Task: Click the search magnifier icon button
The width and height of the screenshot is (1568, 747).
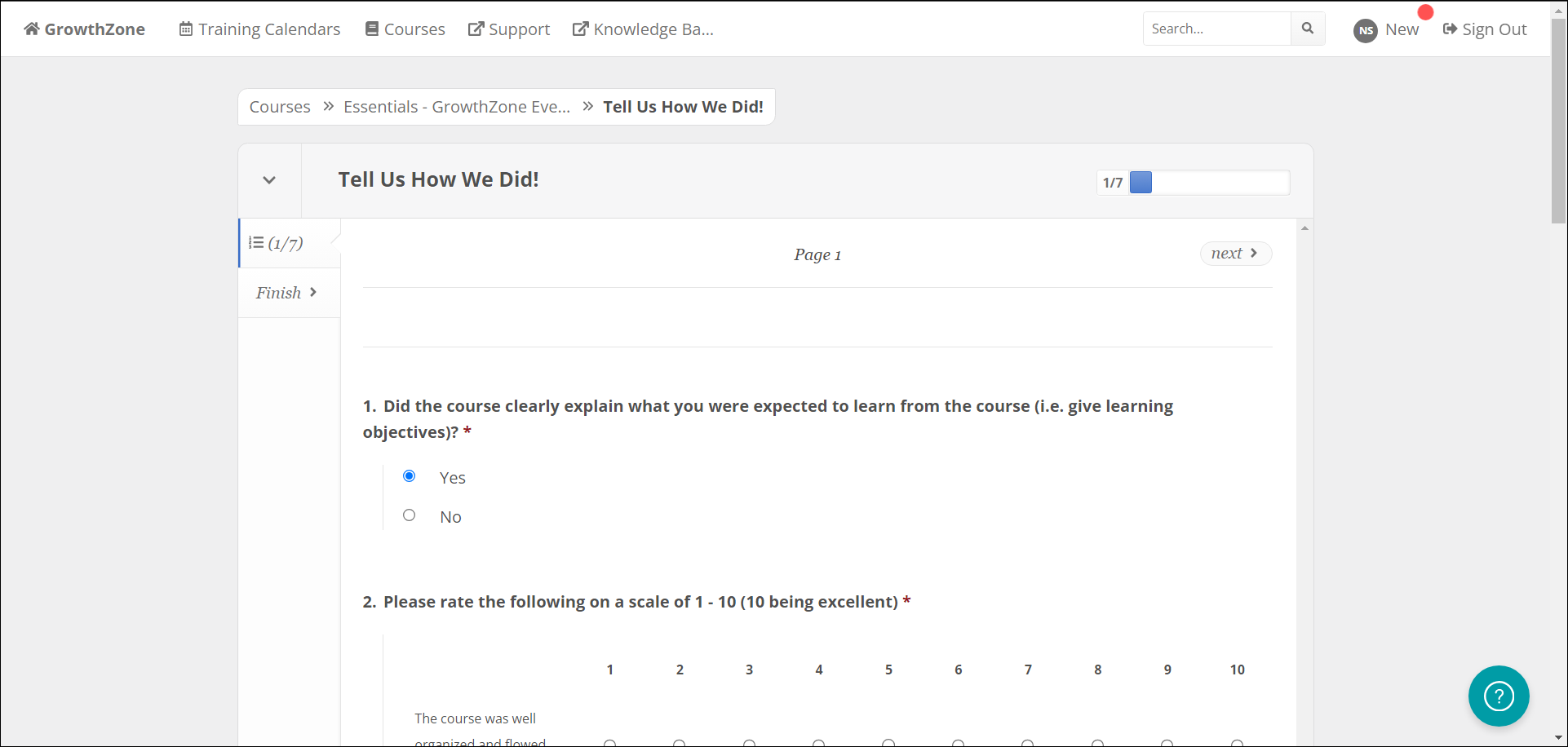Action: pos(1308,29)
